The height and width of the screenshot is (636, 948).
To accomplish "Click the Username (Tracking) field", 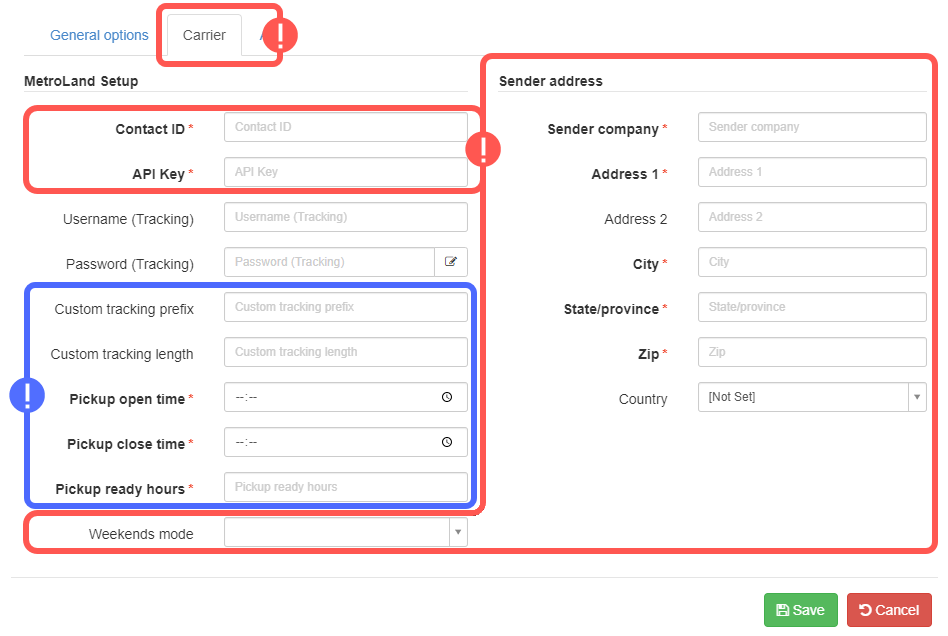I will (346, 217).
